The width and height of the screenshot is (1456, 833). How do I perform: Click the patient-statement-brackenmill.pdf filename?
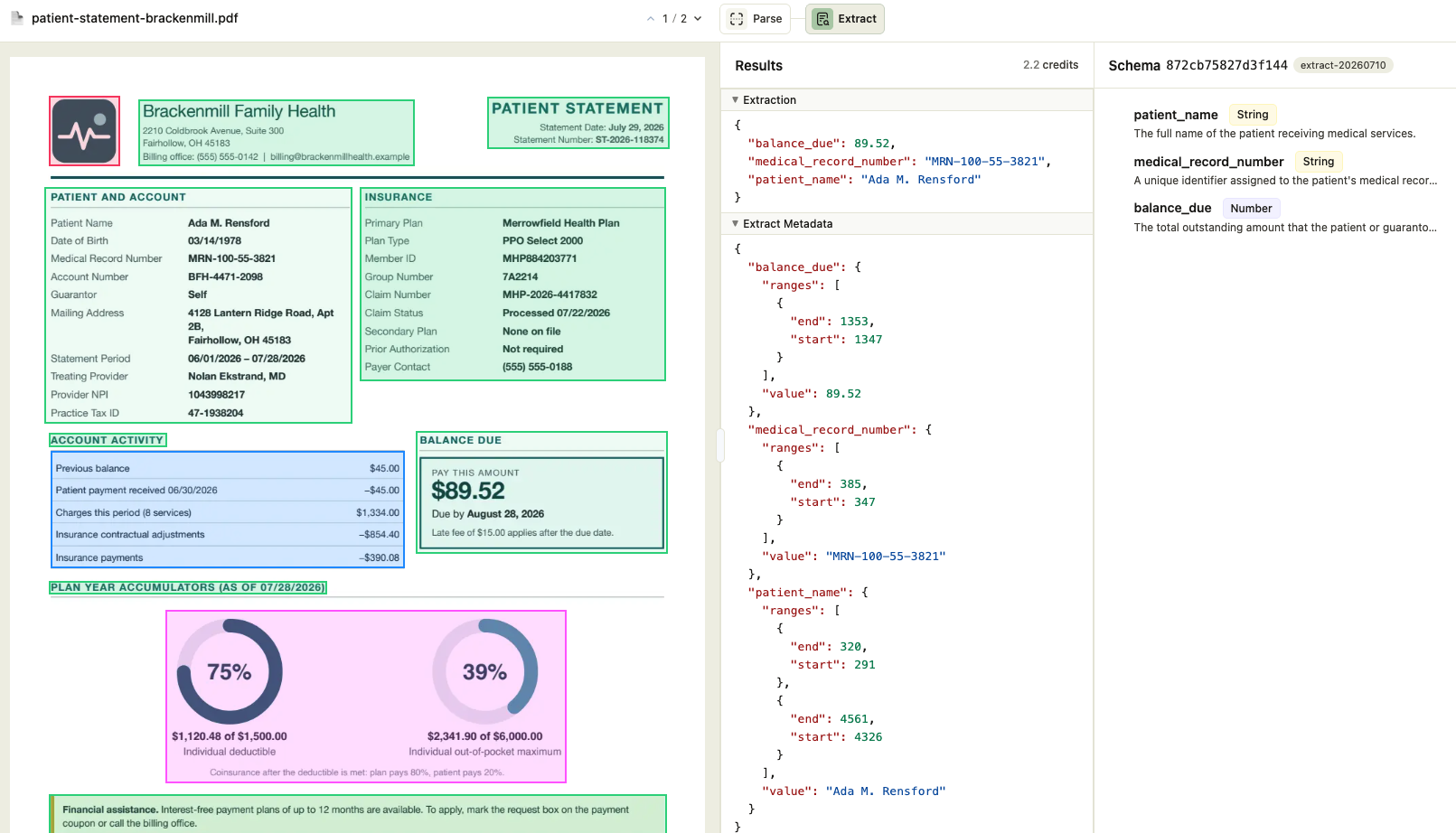135,18
